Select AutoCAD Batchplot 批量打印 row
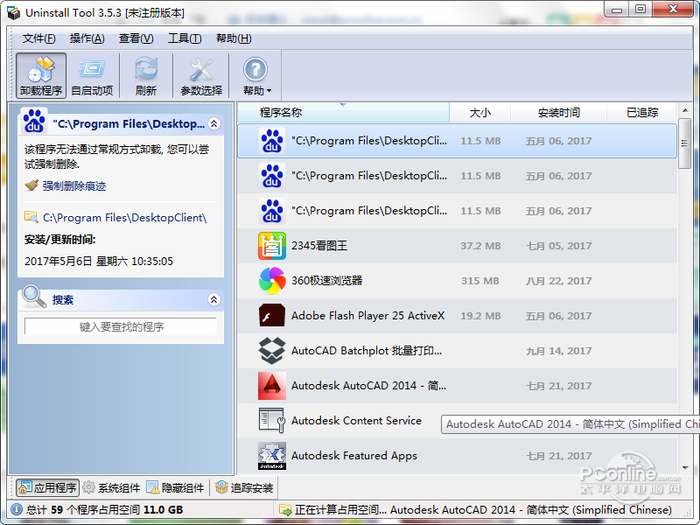The image size is (700, 525). point(457,350)
